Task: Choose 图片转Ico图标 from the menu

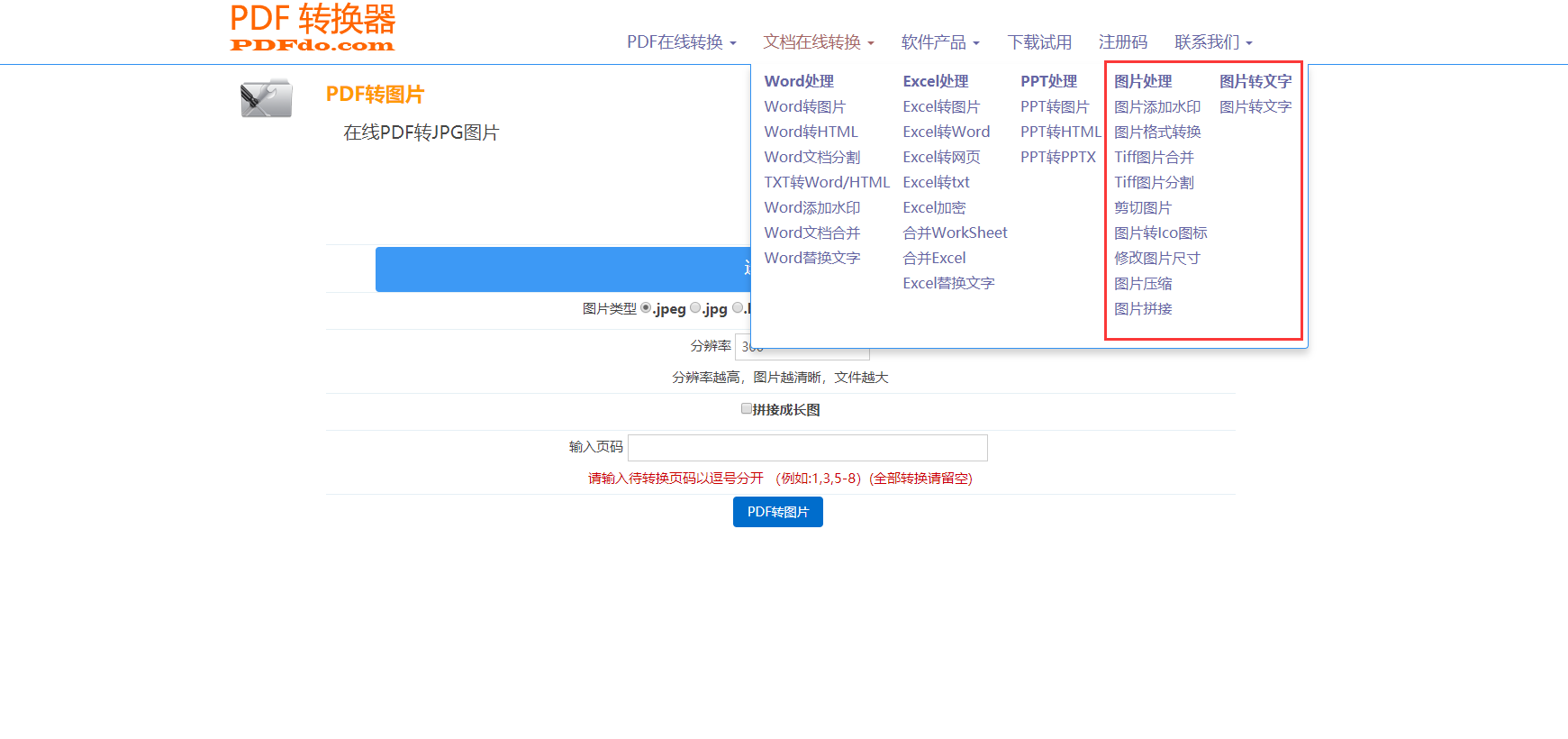Action: pyautogui.click(x=1161, y=233)
